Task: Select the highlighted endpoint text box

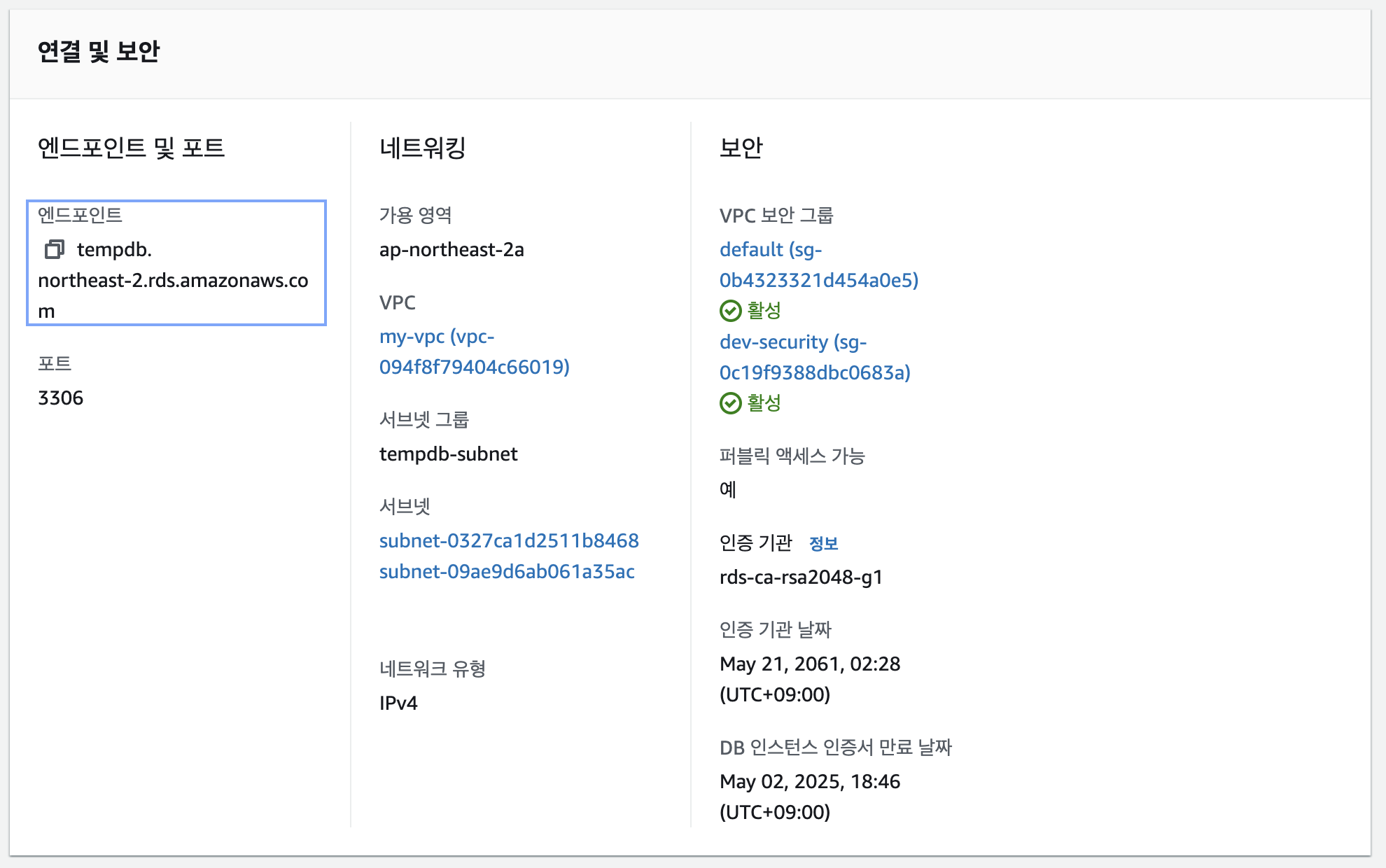Action: point(175,264)
